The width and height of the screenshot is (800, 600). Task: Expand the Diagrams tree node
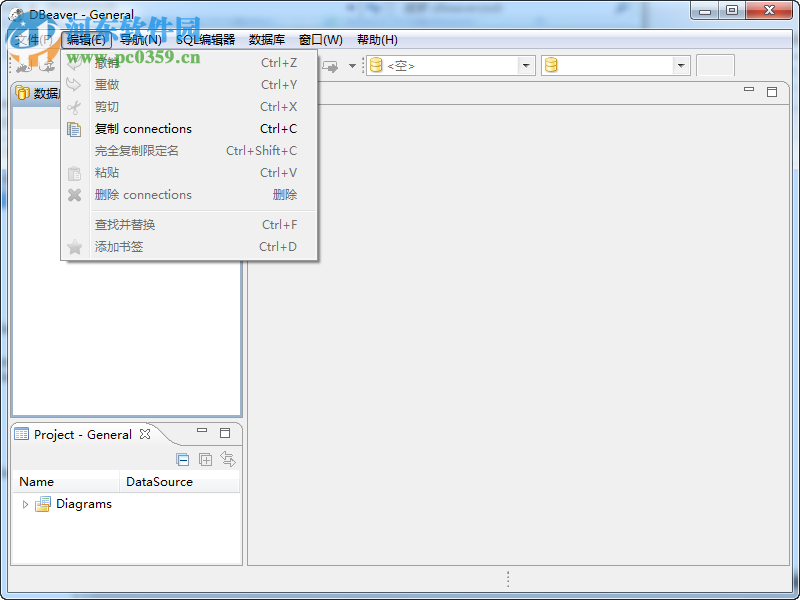[24, 504]
